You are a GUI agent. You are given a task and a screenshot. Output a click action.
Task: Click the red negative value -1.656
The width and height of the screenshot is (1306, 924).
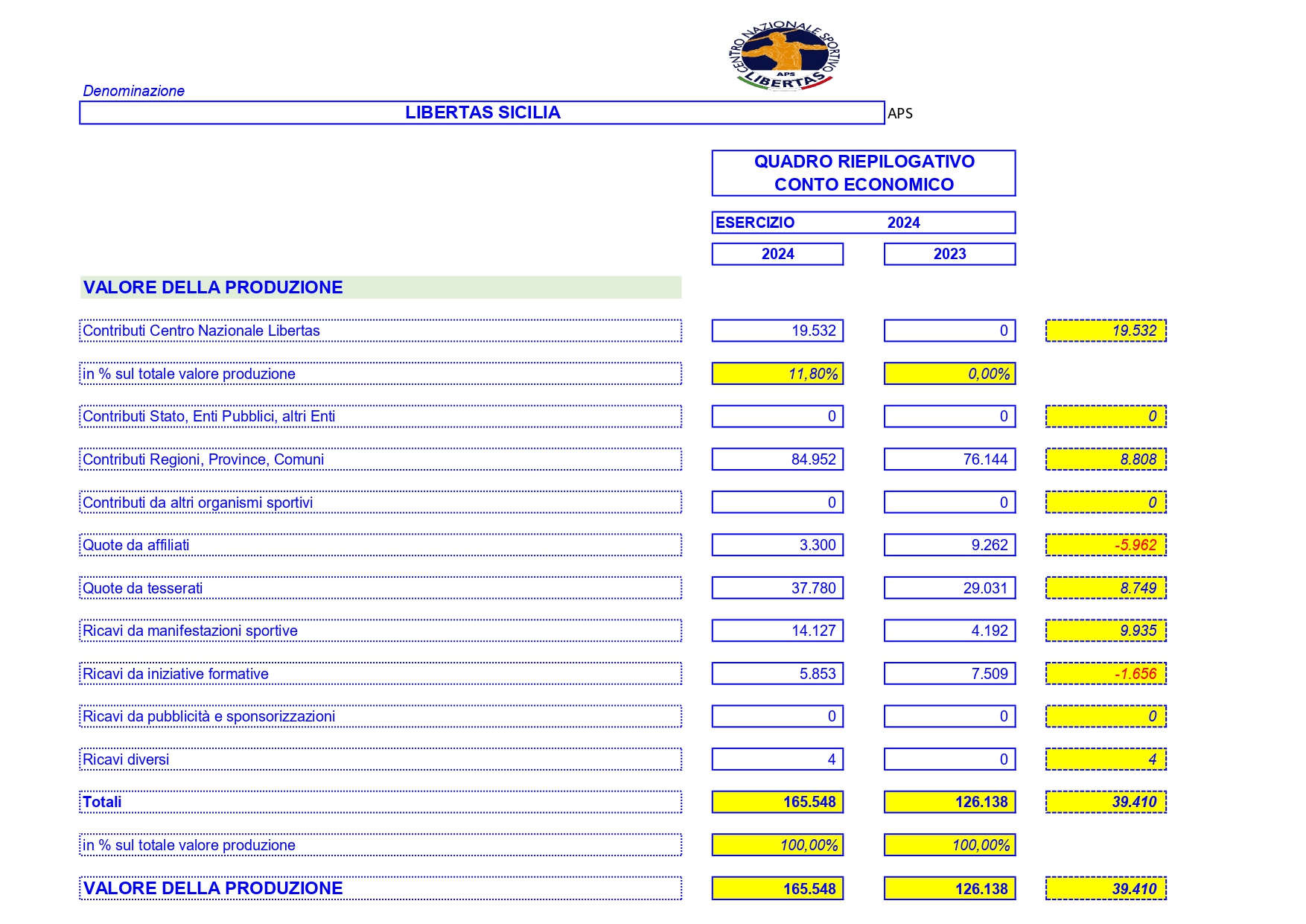(x=1106, y=674)
